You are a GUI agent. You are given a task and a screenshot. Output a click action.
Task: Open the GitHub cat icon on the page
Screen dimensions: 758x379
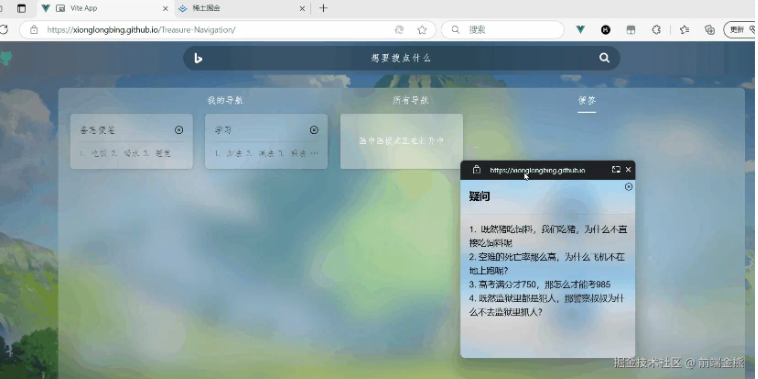pos(6,58)
